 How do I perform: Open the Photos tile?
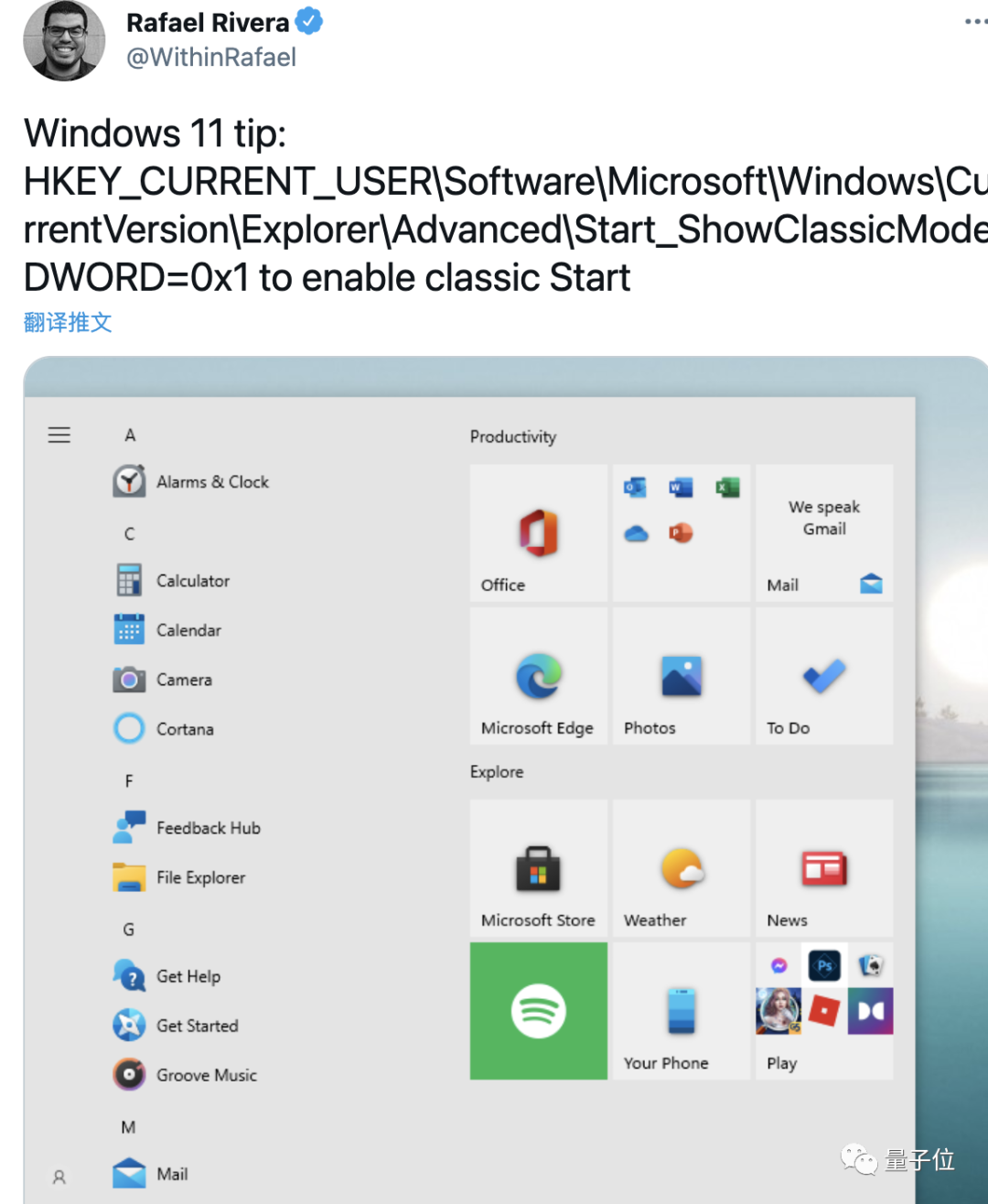(x=682, y=675)
